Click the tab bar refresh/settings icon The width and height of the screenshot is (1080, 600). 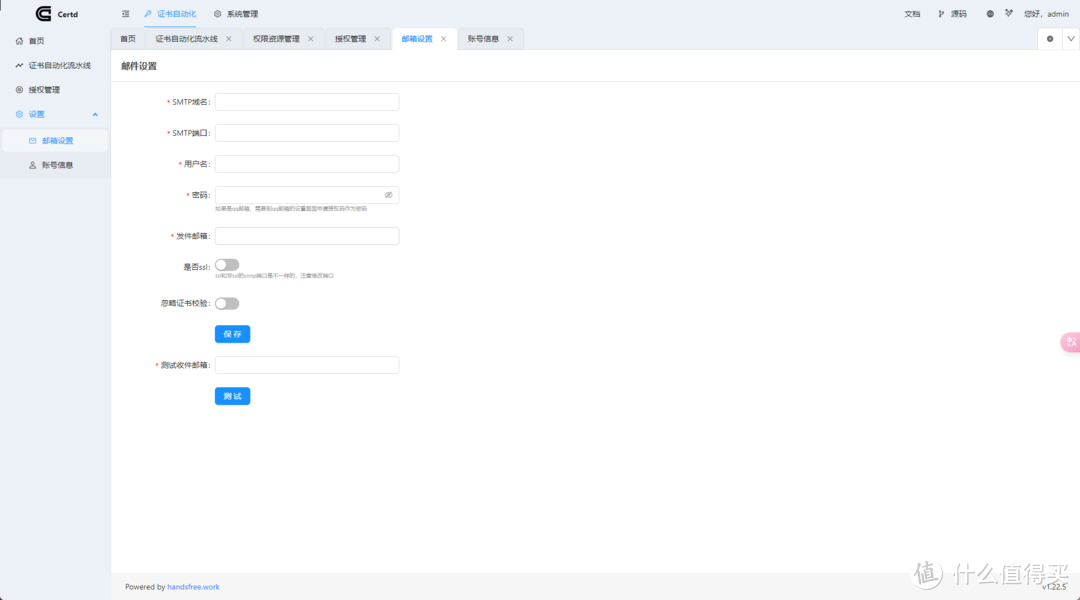(x=1050, y=39)
